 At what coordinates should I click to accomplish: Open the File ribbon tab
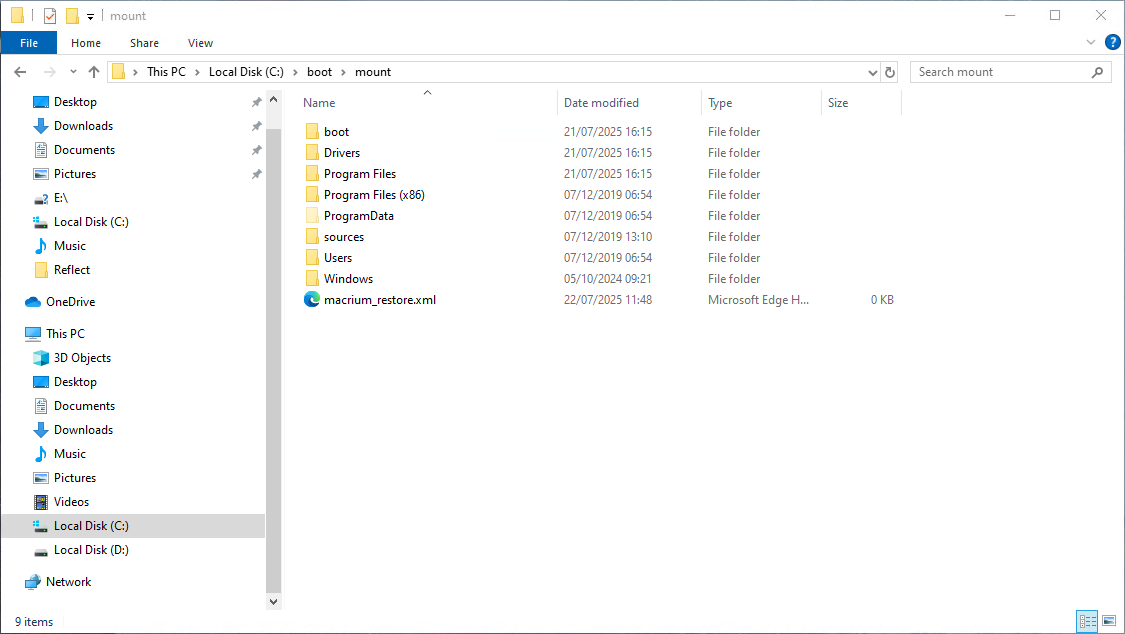click(29, 43)
